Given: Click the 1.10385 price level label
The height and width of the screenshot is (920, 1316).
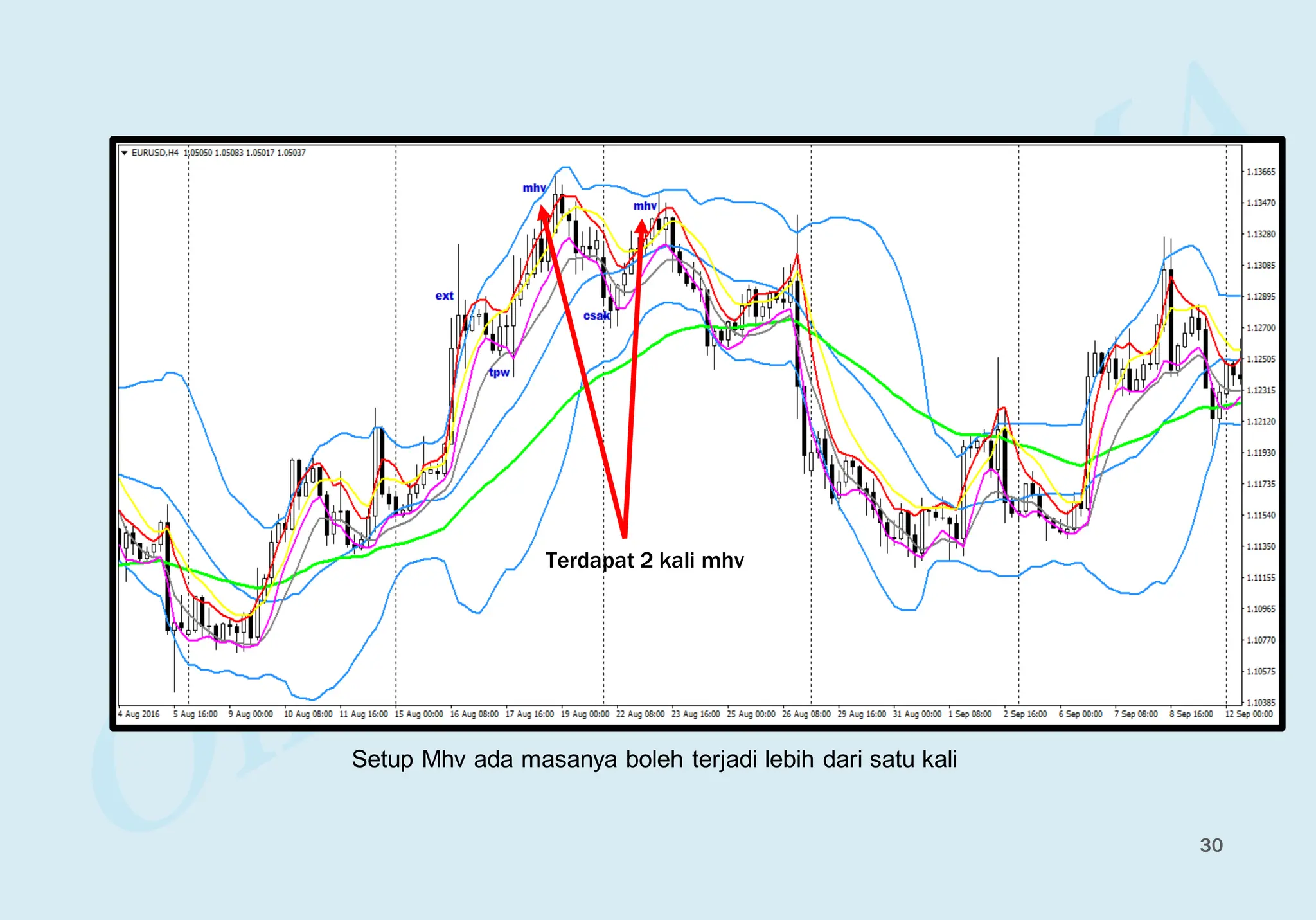Looking at the screenshot, I should click(1260, 703).
